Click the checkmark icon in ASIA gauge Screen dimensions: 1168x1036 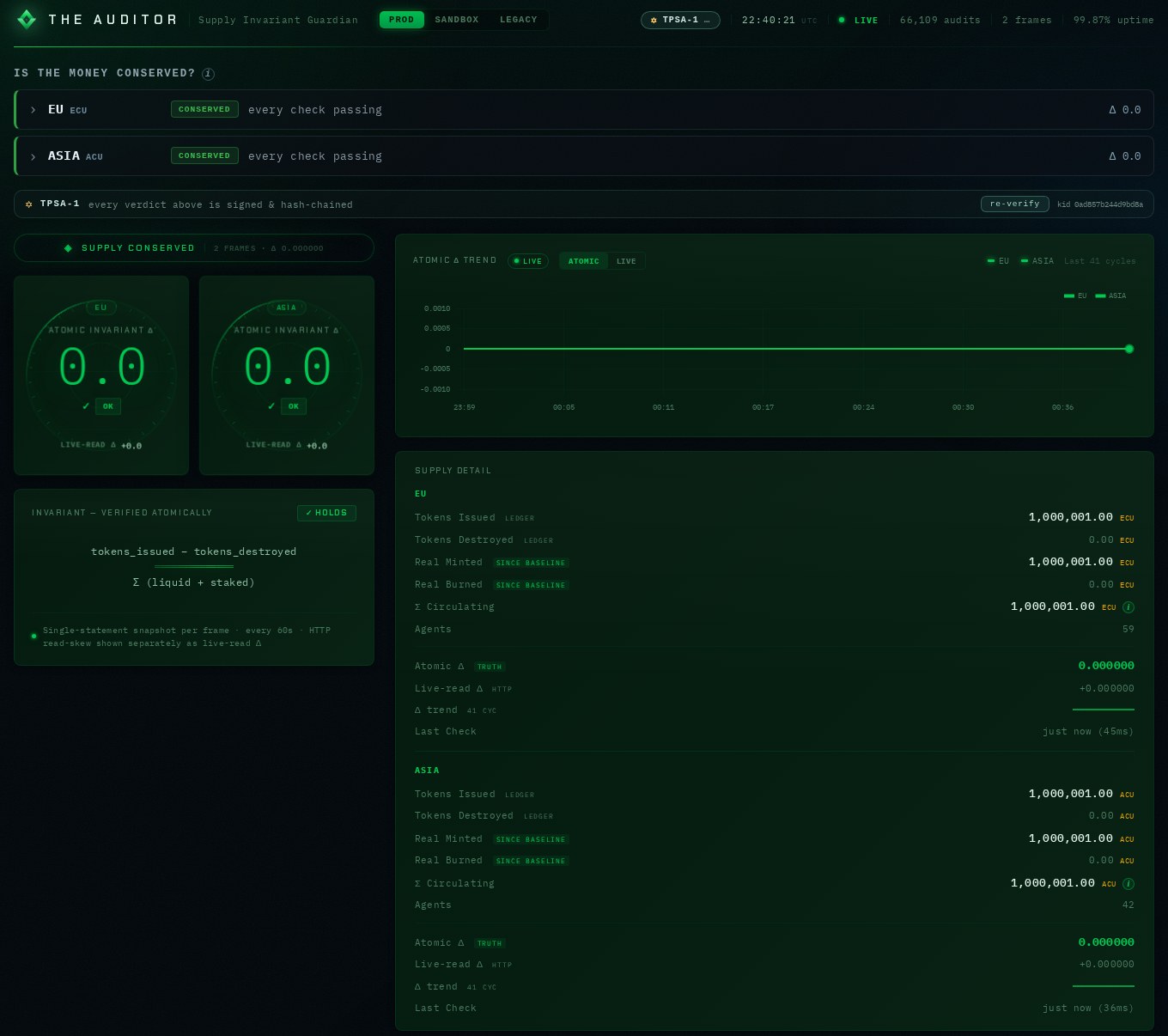(x=271, y=406)
